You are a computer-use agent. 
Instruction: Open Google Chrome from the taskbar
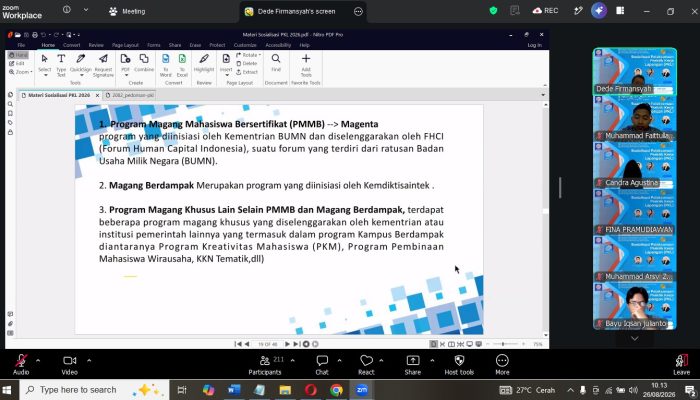(337, 390)
